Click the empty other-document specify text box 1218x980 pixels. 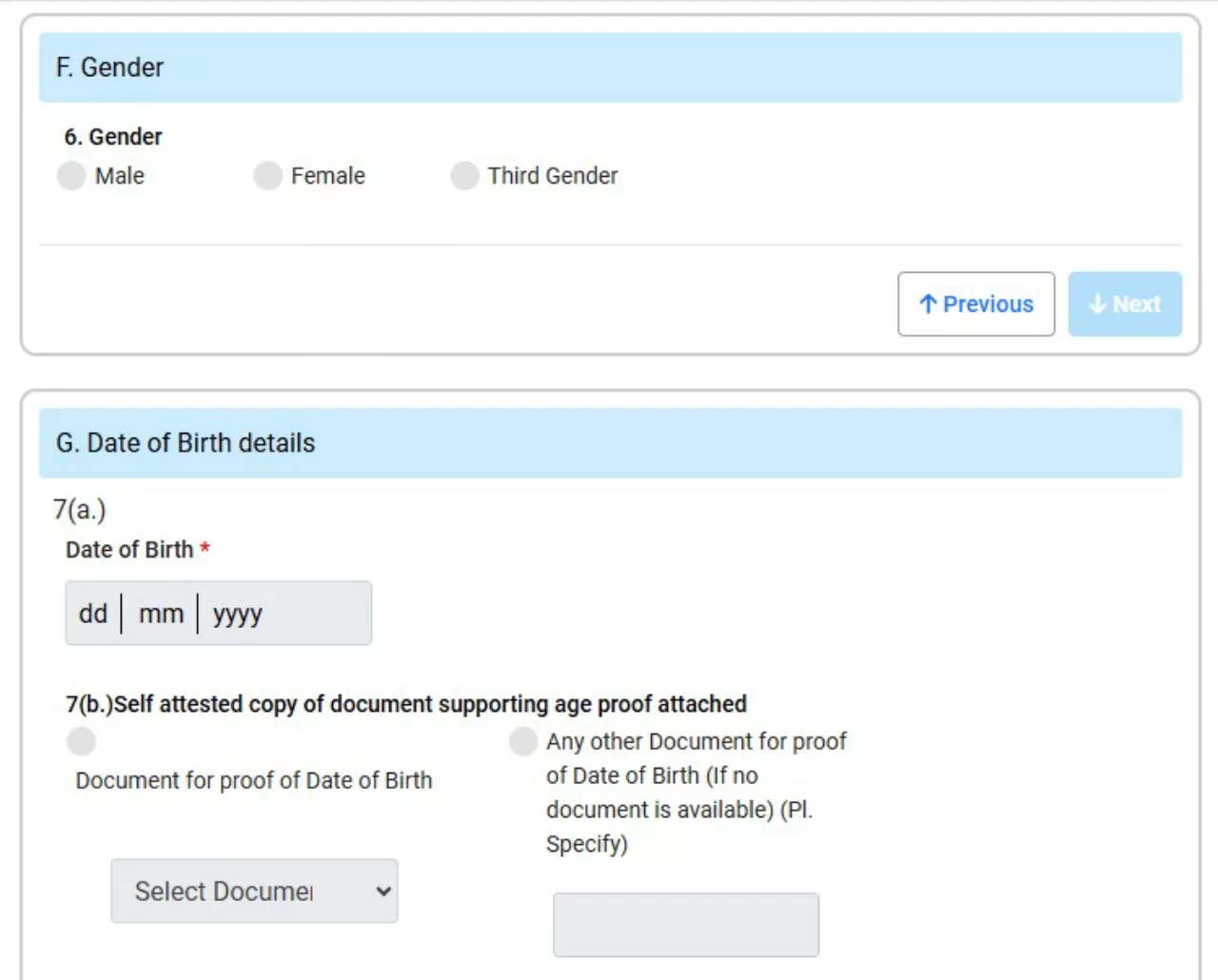(685, 925)
